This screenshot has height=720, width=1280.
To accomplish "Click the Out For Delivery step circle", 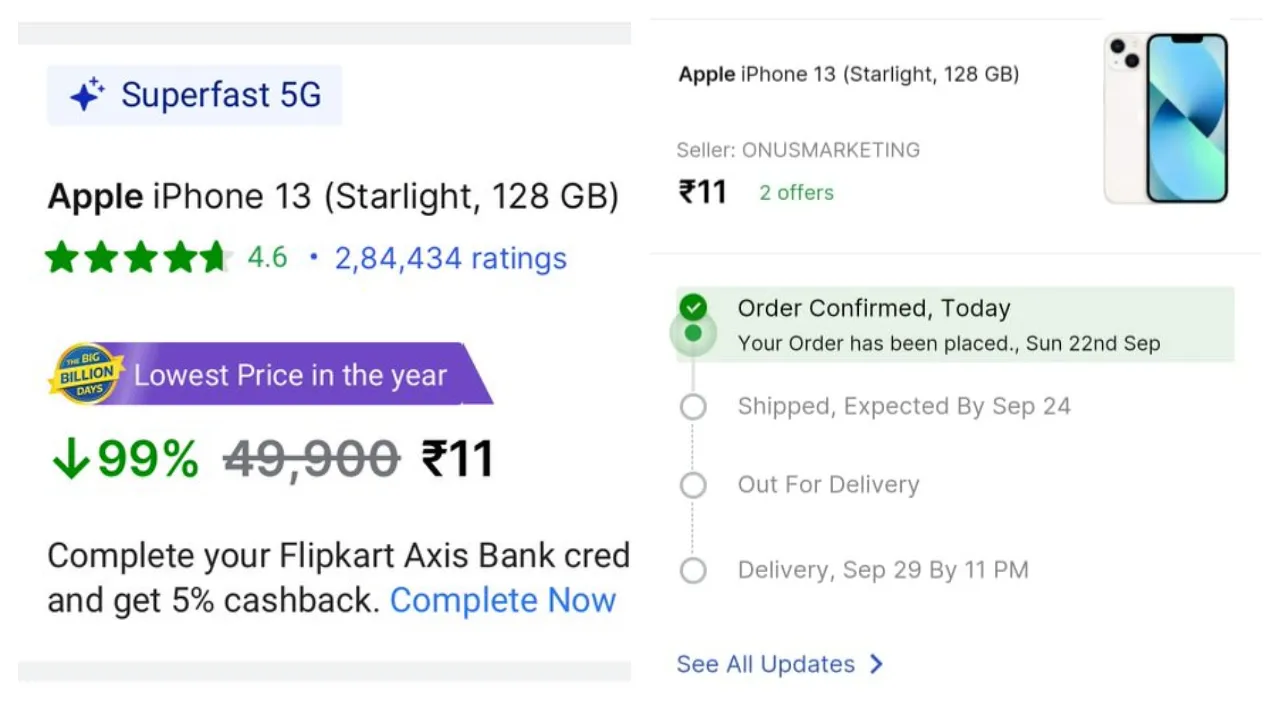I will coord(693,485).
